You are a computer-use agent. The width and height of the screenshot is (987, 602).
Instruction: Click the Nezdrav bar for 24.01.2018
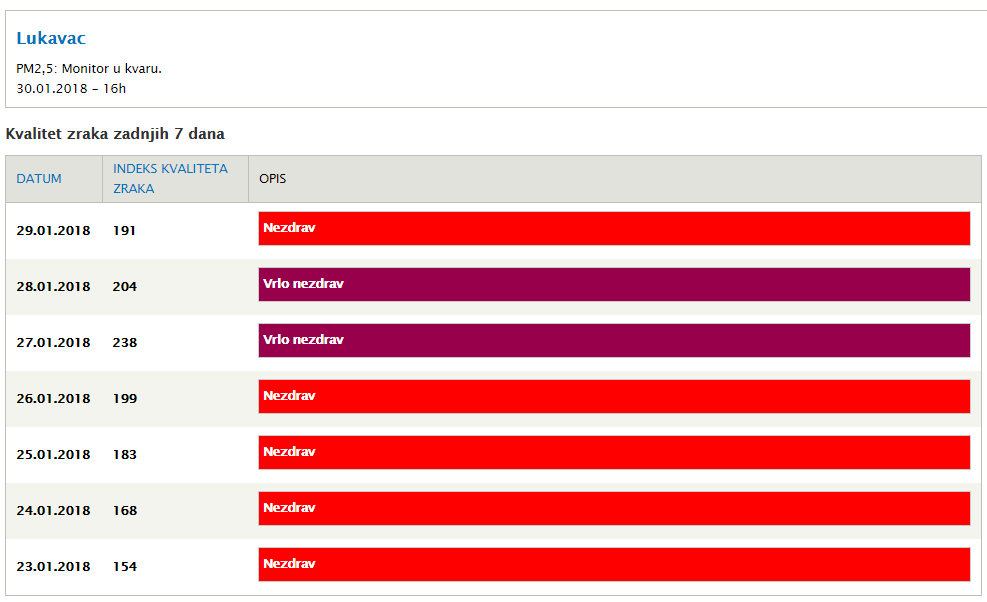pos(614,508)
